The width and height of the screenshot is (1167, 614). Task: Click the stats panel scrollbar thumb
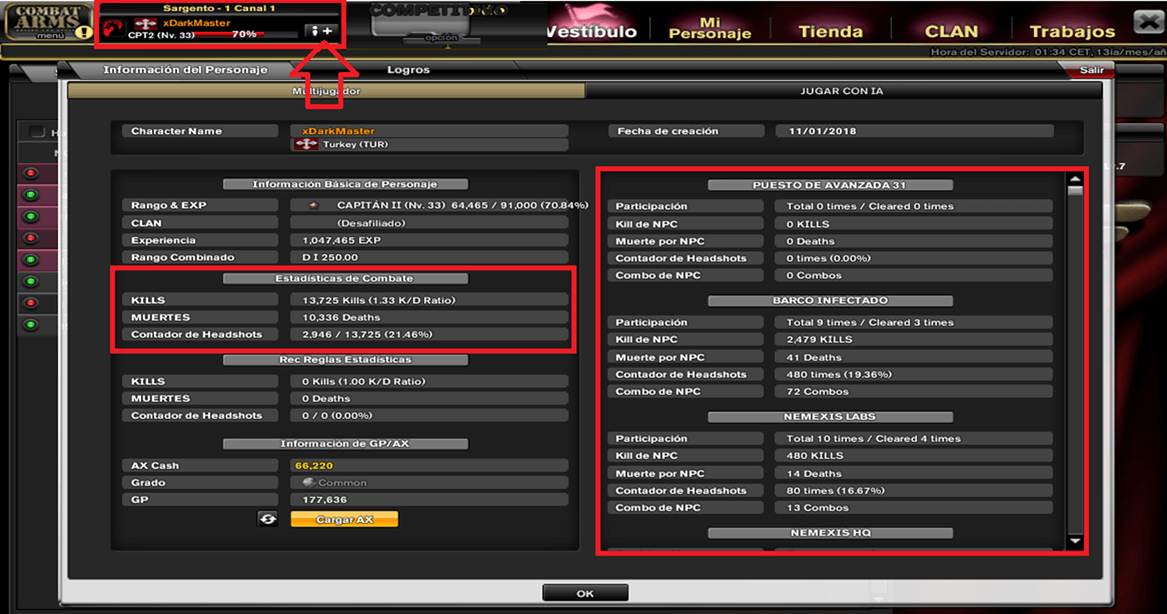pos(1075,191)
